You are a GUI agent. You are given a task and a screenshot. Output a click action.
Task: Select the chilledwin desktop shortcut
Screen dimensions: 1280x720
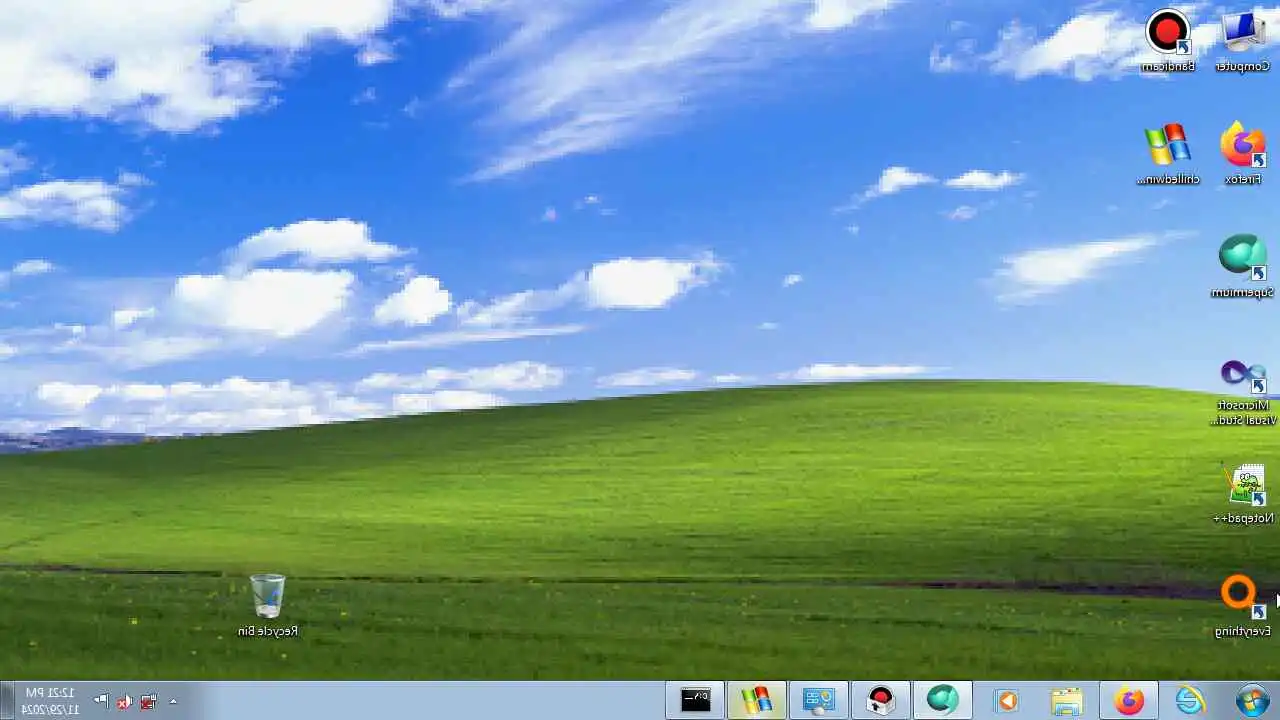(x=1168, y=154)
